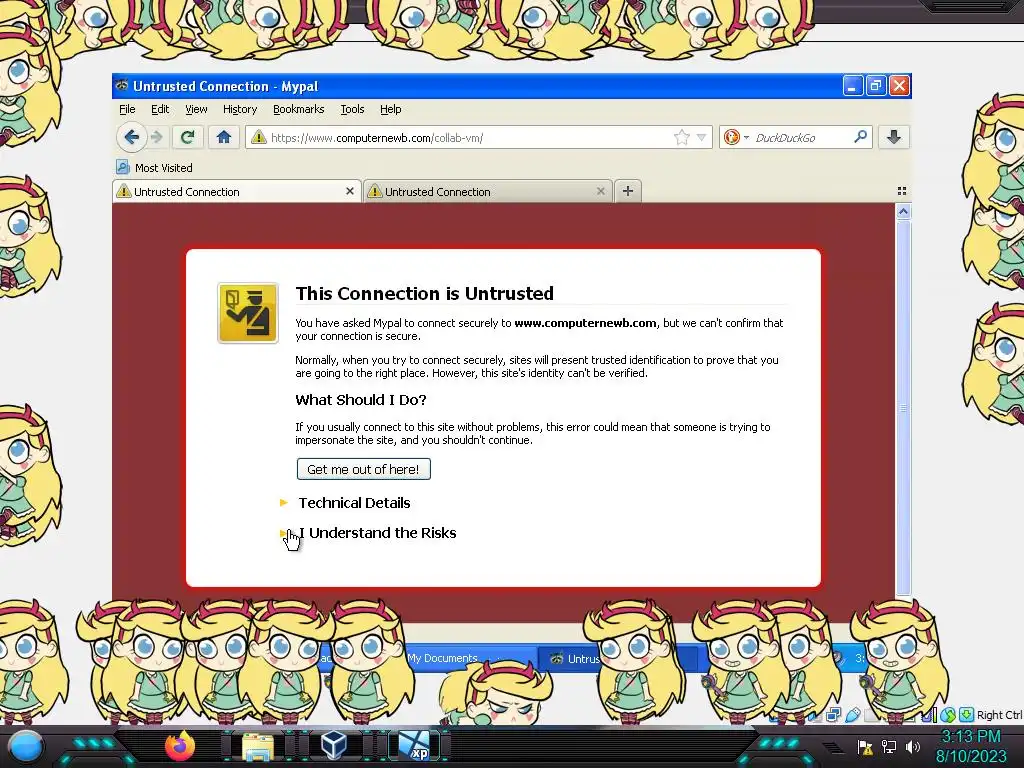Image resolution: width=1024 pixels, height=768 pixels.
Task: Close the second Untrusted Connection tab
Action: (x=601, y=191)
